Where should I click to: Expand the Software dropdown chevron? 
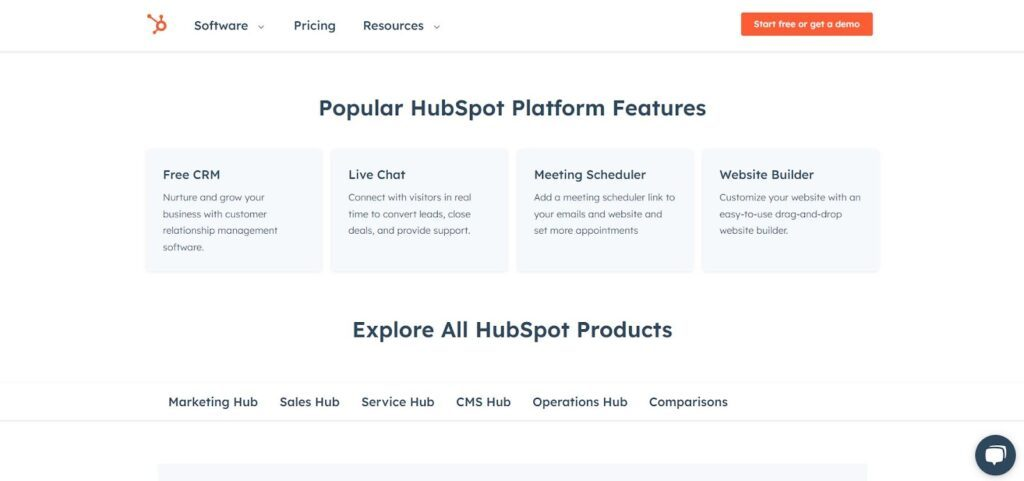point(261,27)
